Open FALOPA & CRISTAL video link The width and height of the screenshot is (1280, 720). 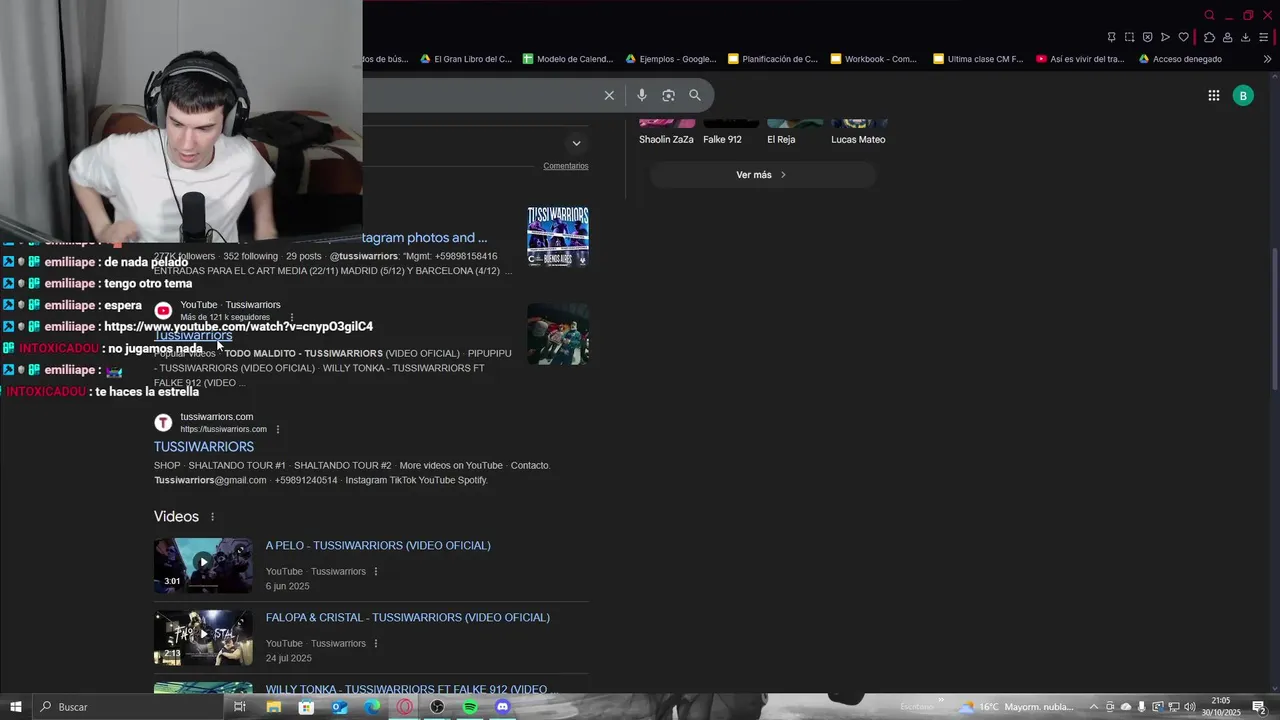408,617
